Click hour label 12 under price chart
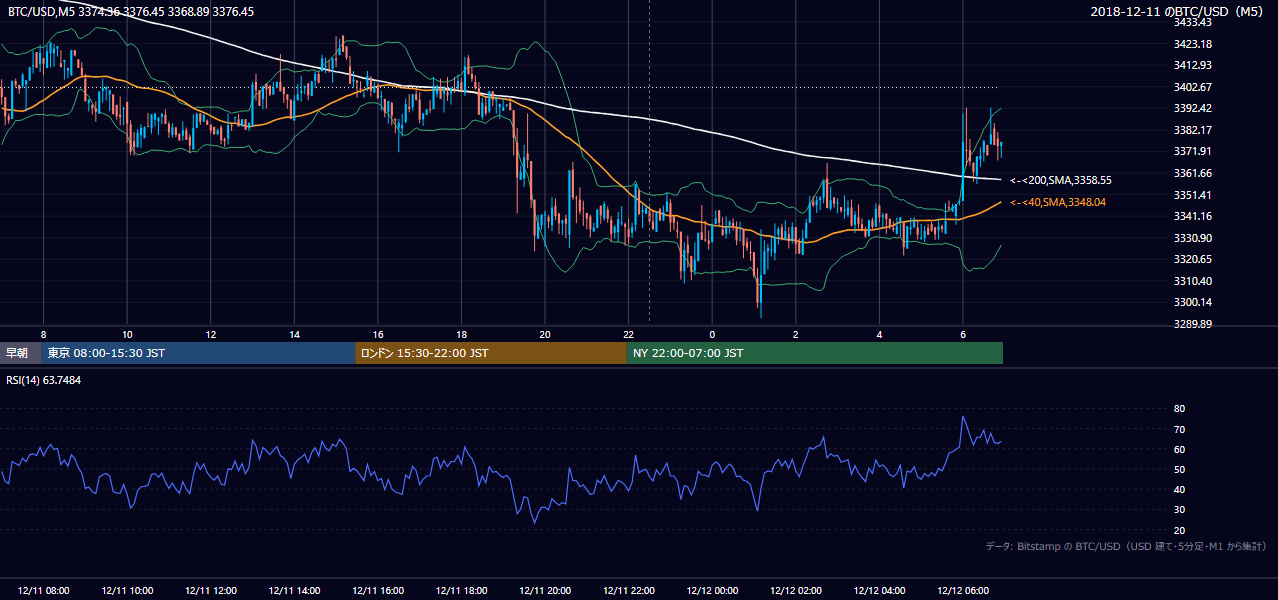Viewport: 1278px width, 600px height. click(x=211, y=334)
